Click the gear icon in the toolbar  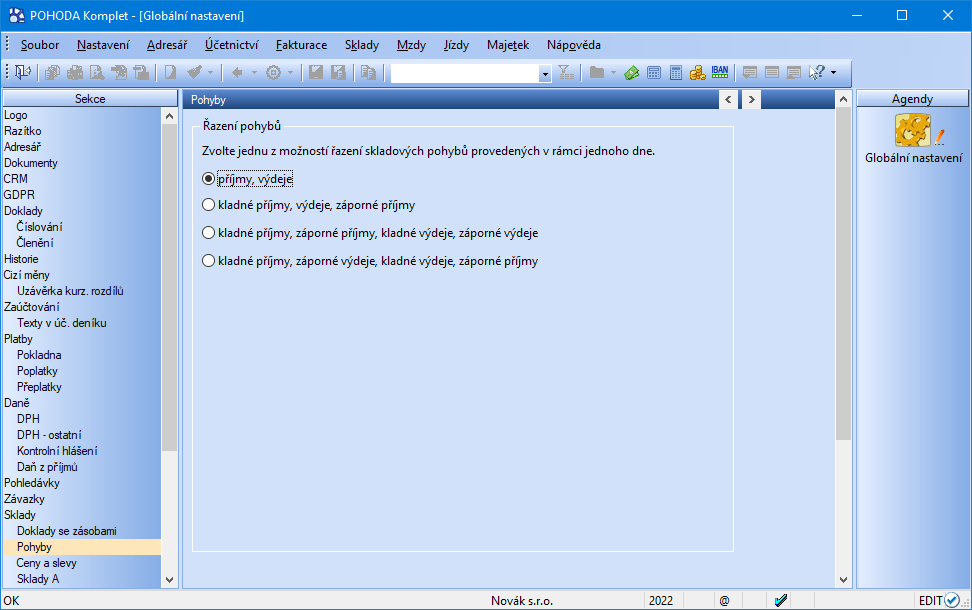(x=273, y=73)
